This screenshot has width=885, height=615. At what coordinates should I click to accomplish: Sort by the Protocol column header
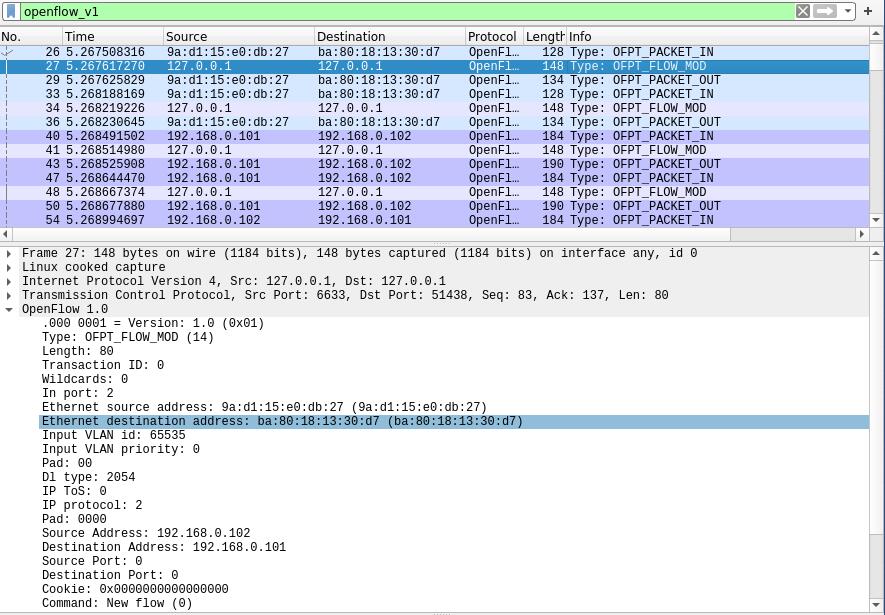tap(494, 37)
